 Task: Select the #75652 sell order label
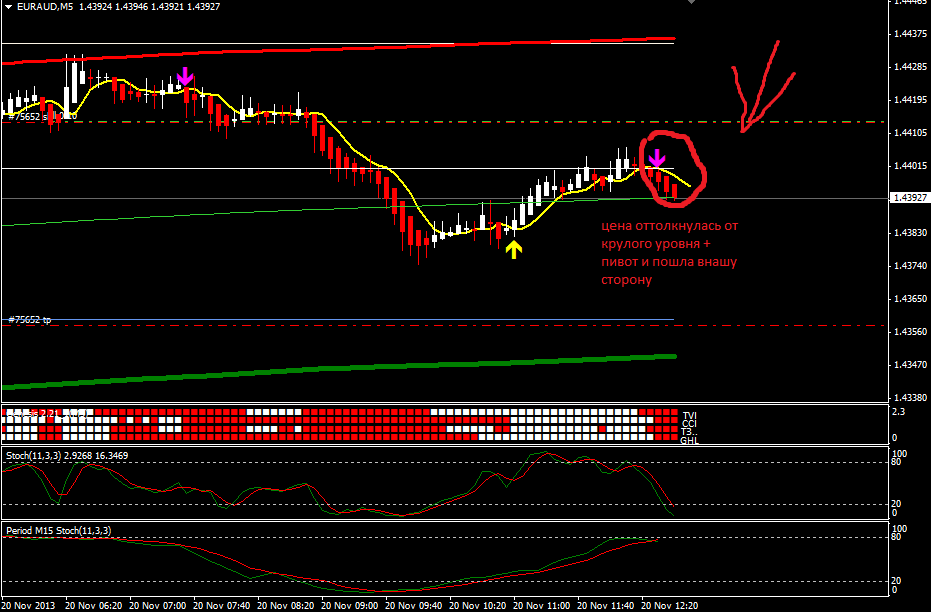pyautogui.click(x=42, y=116)
